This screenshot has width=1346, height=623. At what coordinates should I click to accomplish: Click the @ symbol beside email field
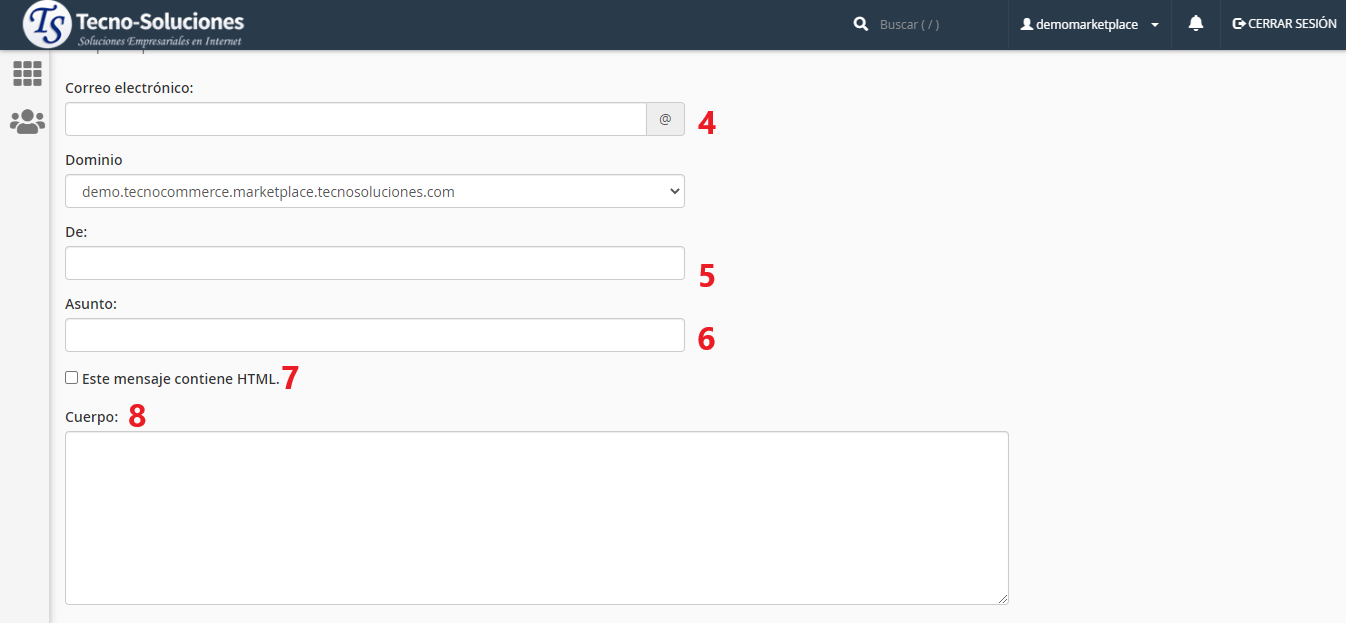click(x=665, y=119)
